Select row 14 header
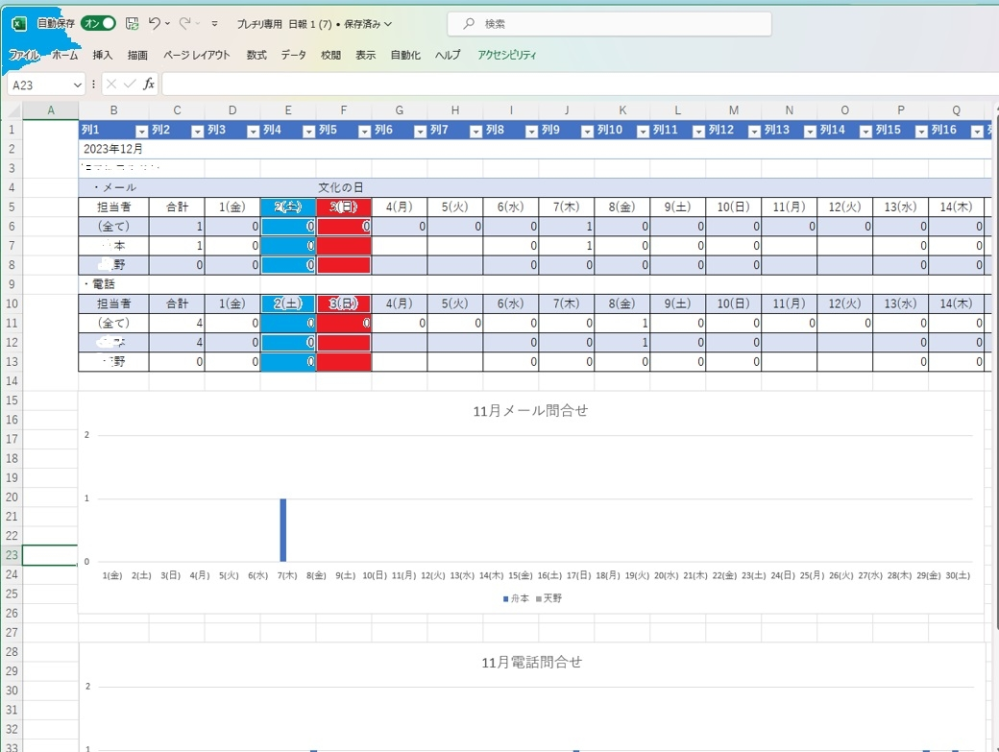The height and width of the screenshot is (752, 999). (11, 381)
